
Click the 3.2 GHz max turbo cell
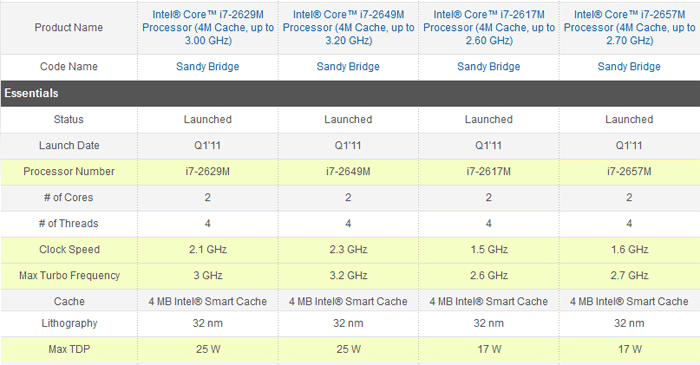pos(348,275)
